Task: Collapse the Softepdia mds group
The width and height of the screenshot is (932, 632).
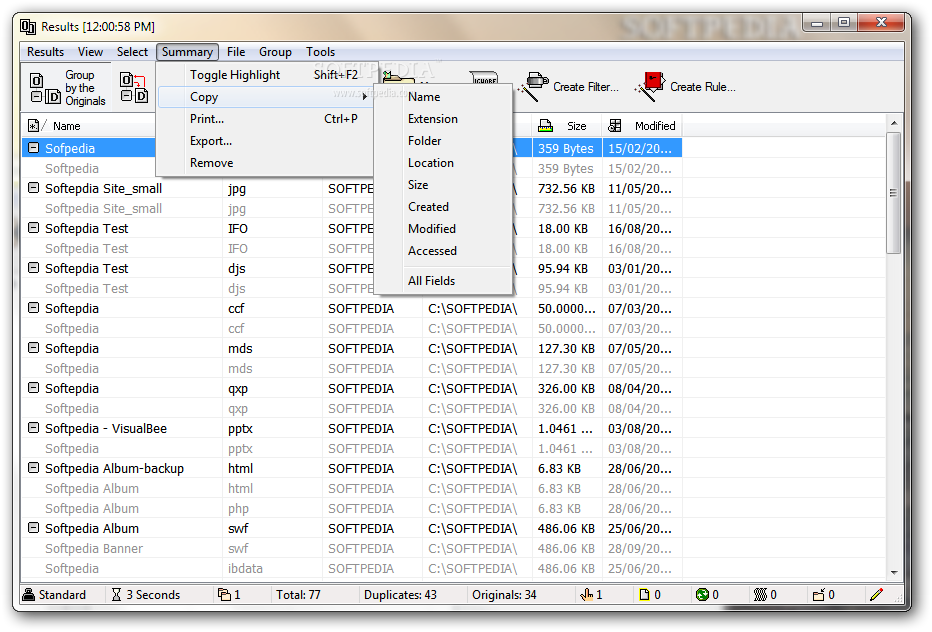Action: pos(34,347)
